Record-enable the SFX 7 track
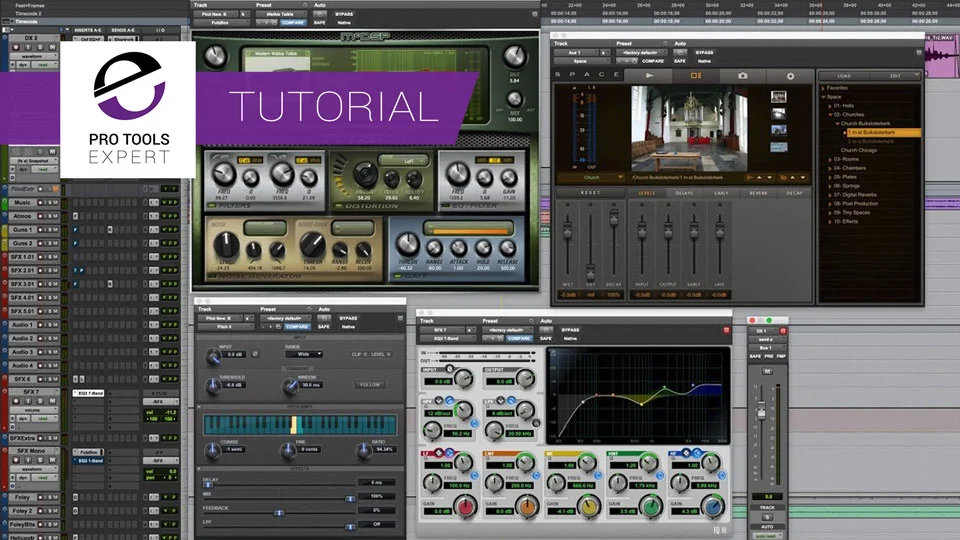Image resolution: width=960 pixels, height=540 pixels. pos(17,401)
